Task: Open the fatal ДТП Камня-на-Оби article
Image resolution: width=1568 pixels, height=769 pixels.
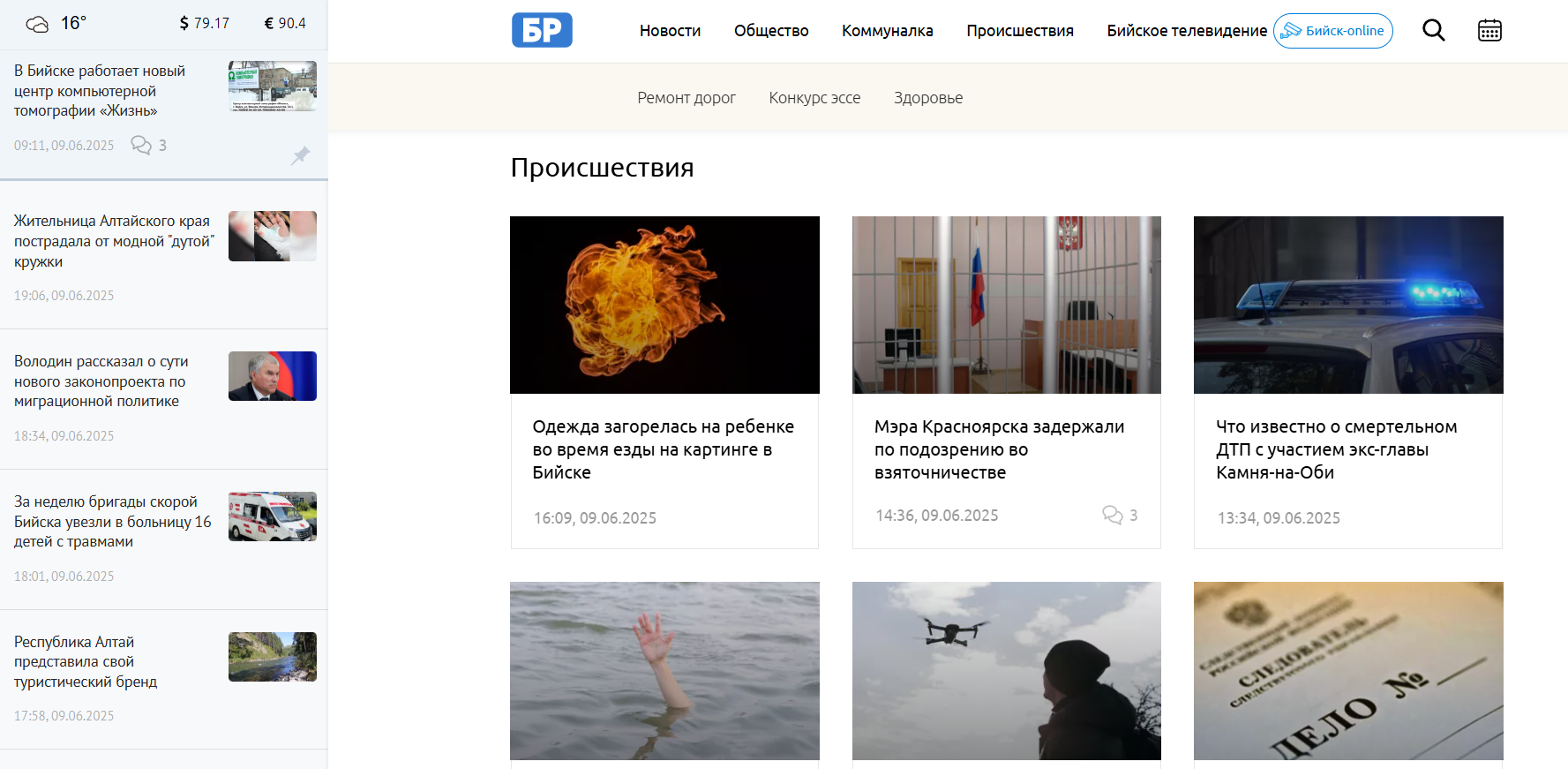Action: pos(1336,449)
